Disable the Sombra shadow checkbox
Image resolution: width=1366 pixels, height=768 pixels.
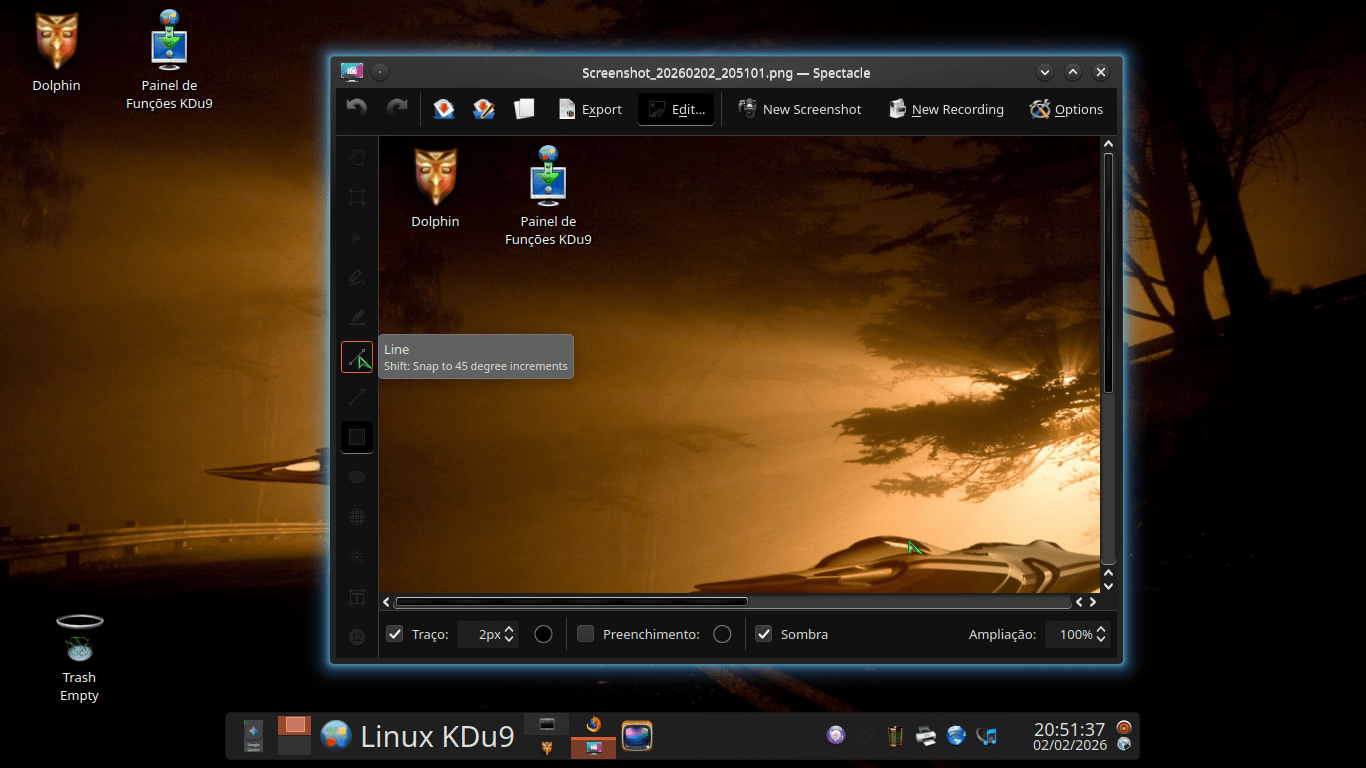764,634
